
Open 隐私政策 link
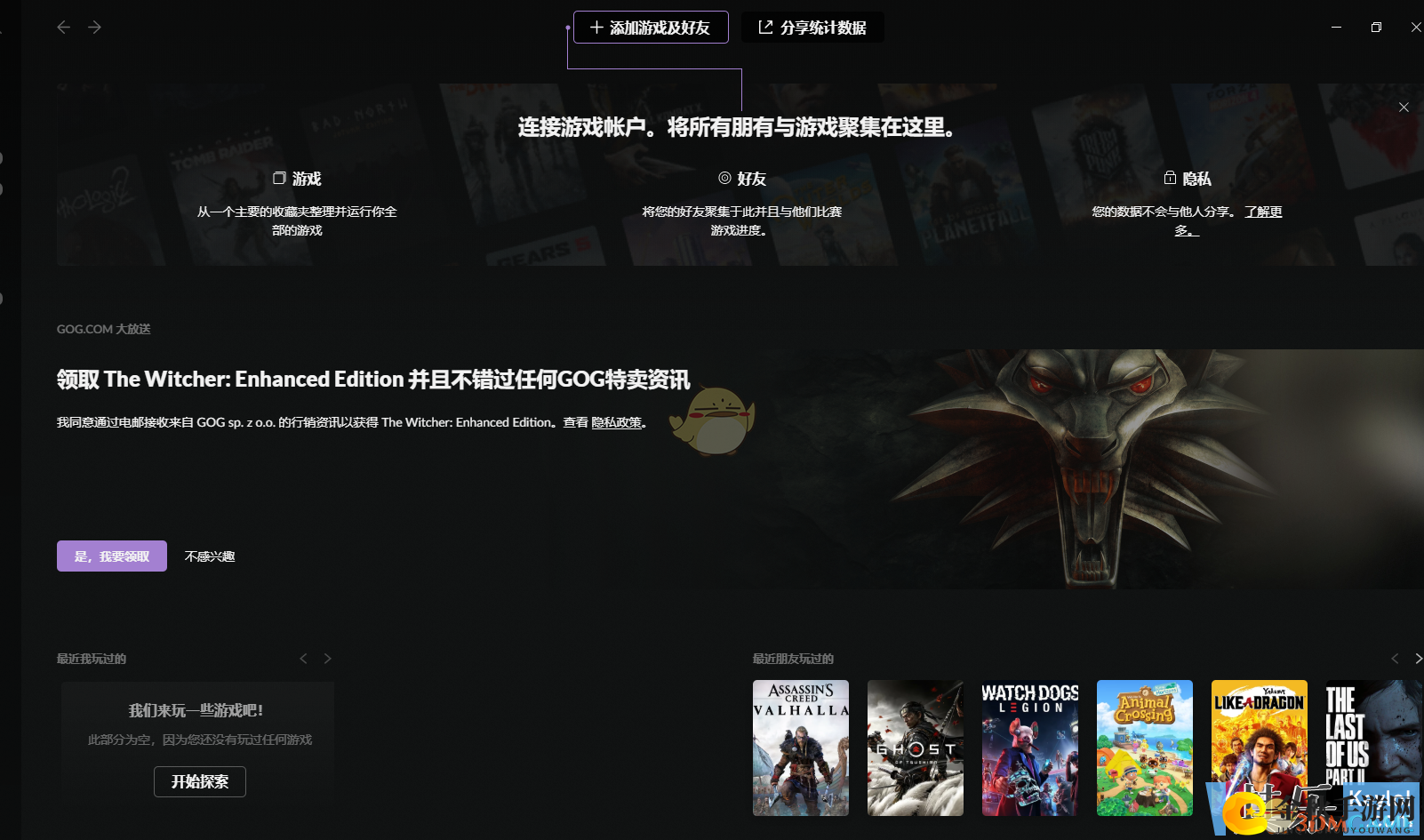click(617, 422)
